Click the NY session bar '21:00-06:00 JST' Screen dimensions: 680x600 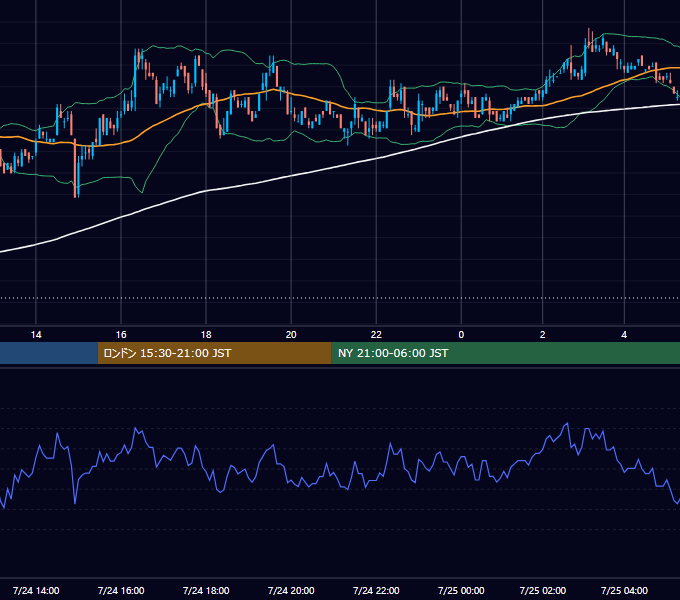[x=506, y=353]
